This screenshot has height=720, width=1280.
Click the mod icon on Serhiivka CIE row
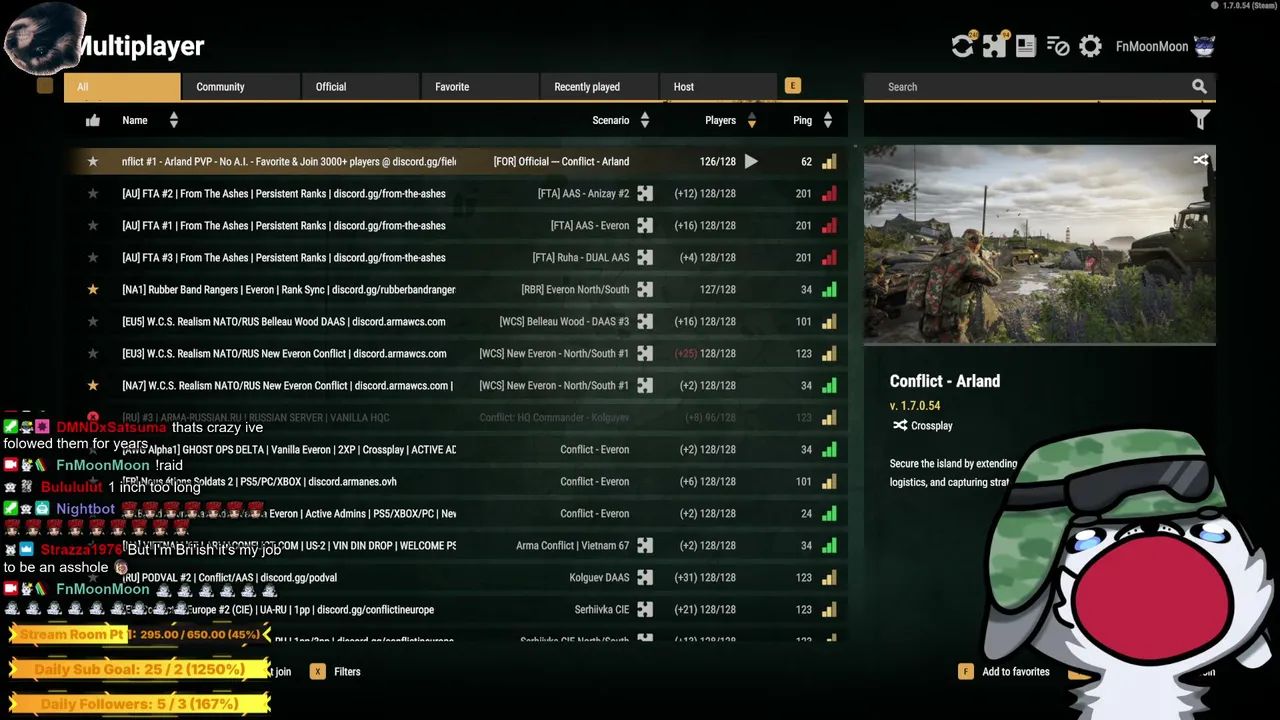coord(645,609)
